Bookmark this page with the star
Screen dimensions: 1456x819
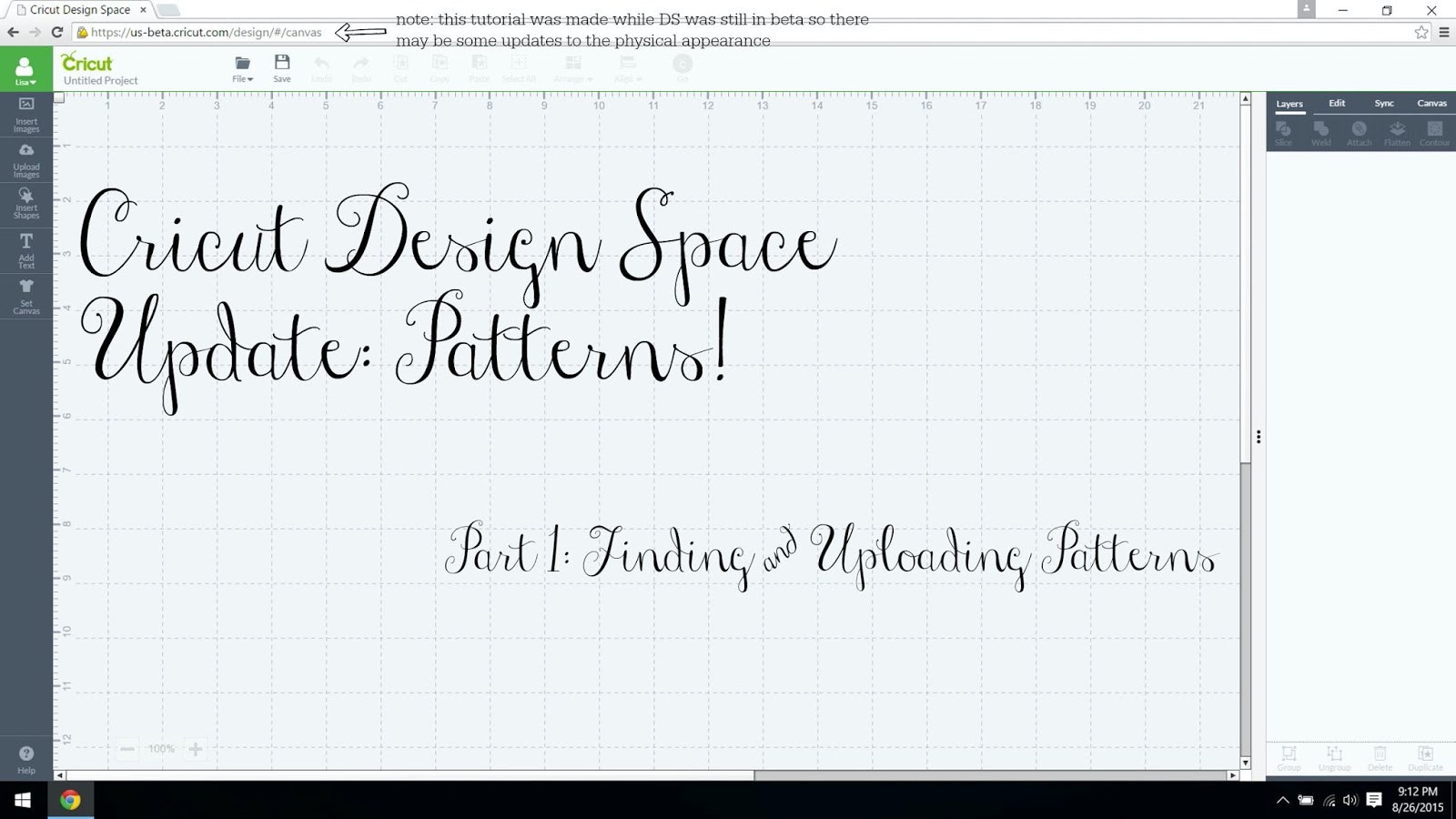1421,32
